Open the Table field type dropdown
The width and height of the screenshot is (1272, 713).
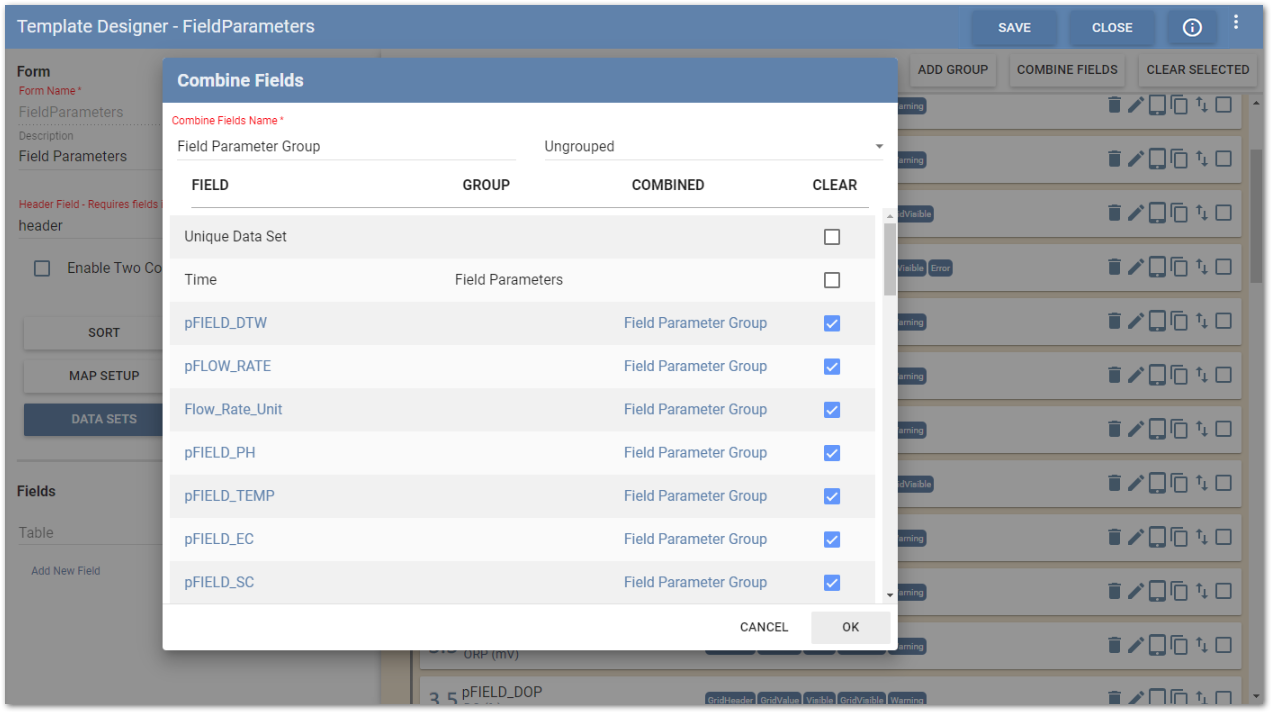[x=90, y=533]
